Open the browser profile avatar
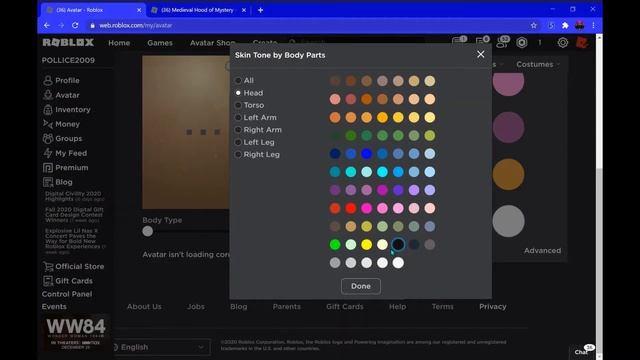This screenshot has height=360, width=640. [580, 25]
